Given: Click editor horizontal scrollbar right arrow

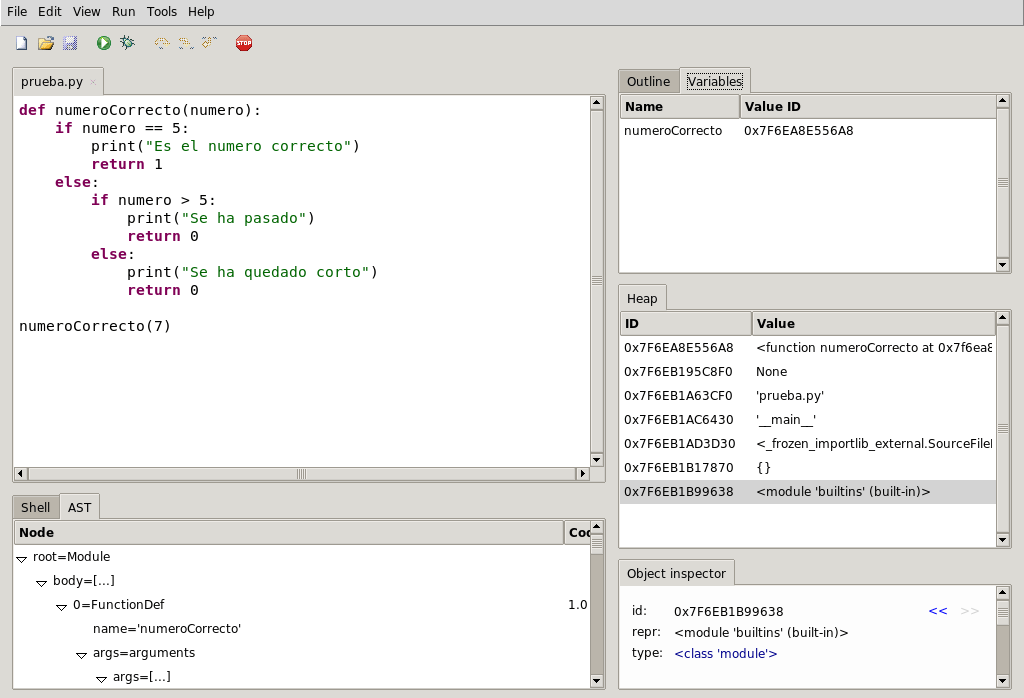Looking at the screenshot, I should point(583,473).
